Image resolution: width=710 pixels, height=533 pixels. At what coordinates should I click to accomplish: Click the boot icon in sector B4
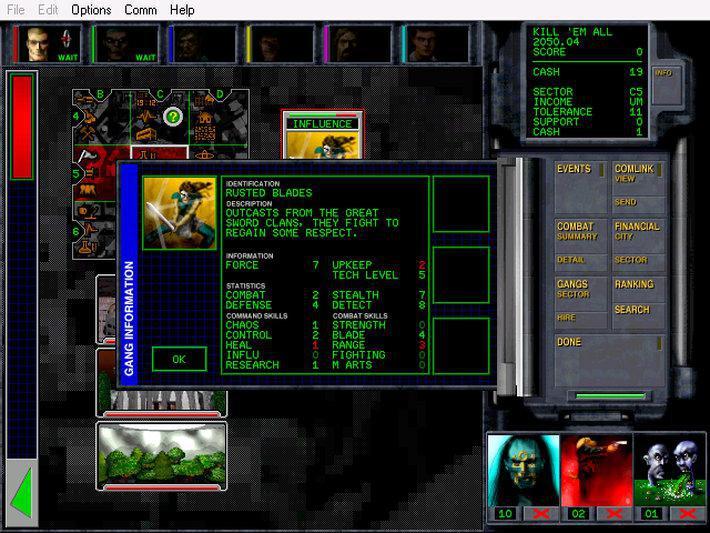(88, 117)
